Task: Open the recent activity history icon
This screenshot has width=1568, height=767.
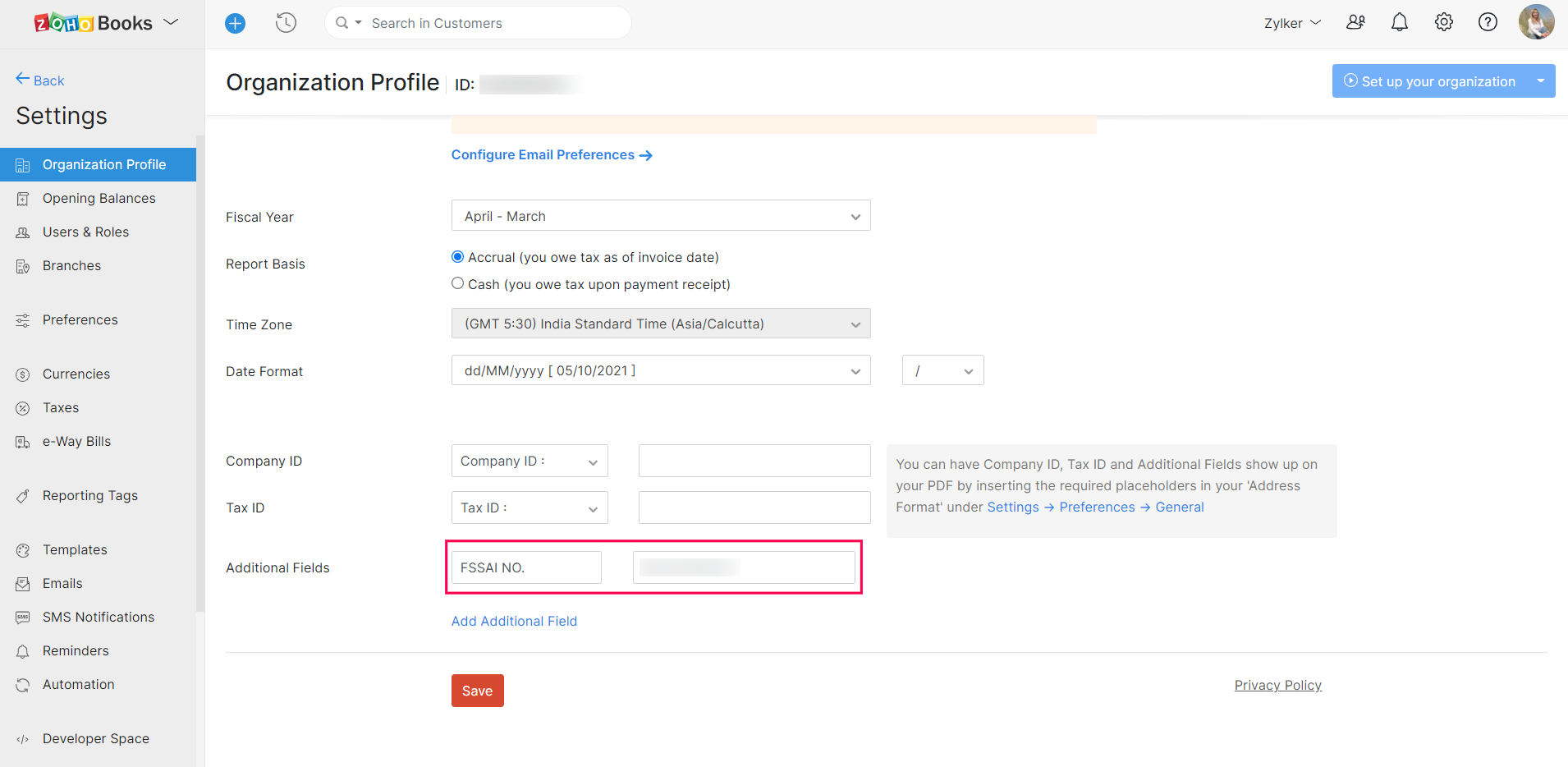Action: coord(286,23)
